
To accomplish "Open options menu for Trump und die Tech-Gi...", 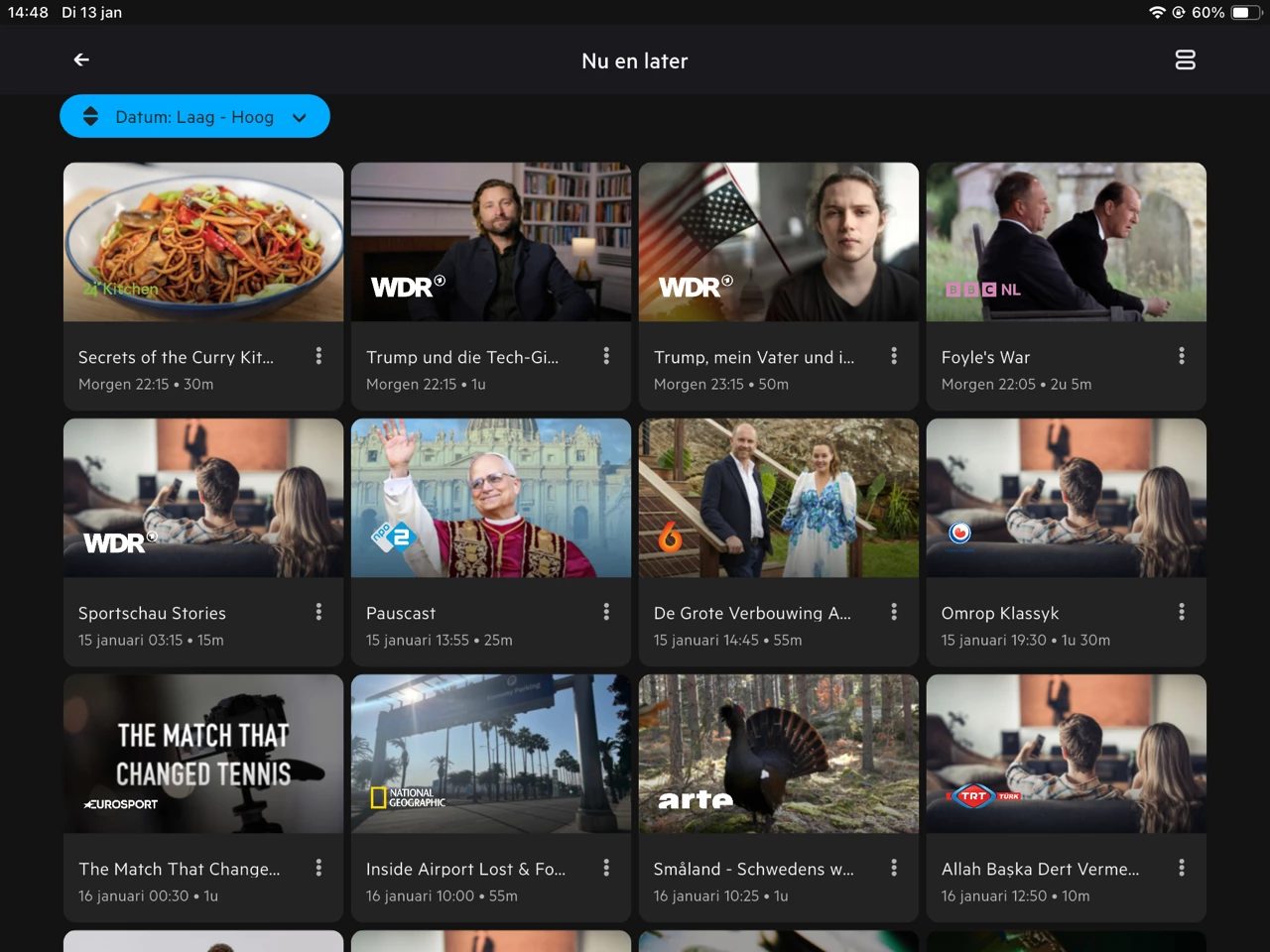I will [606, 356].
